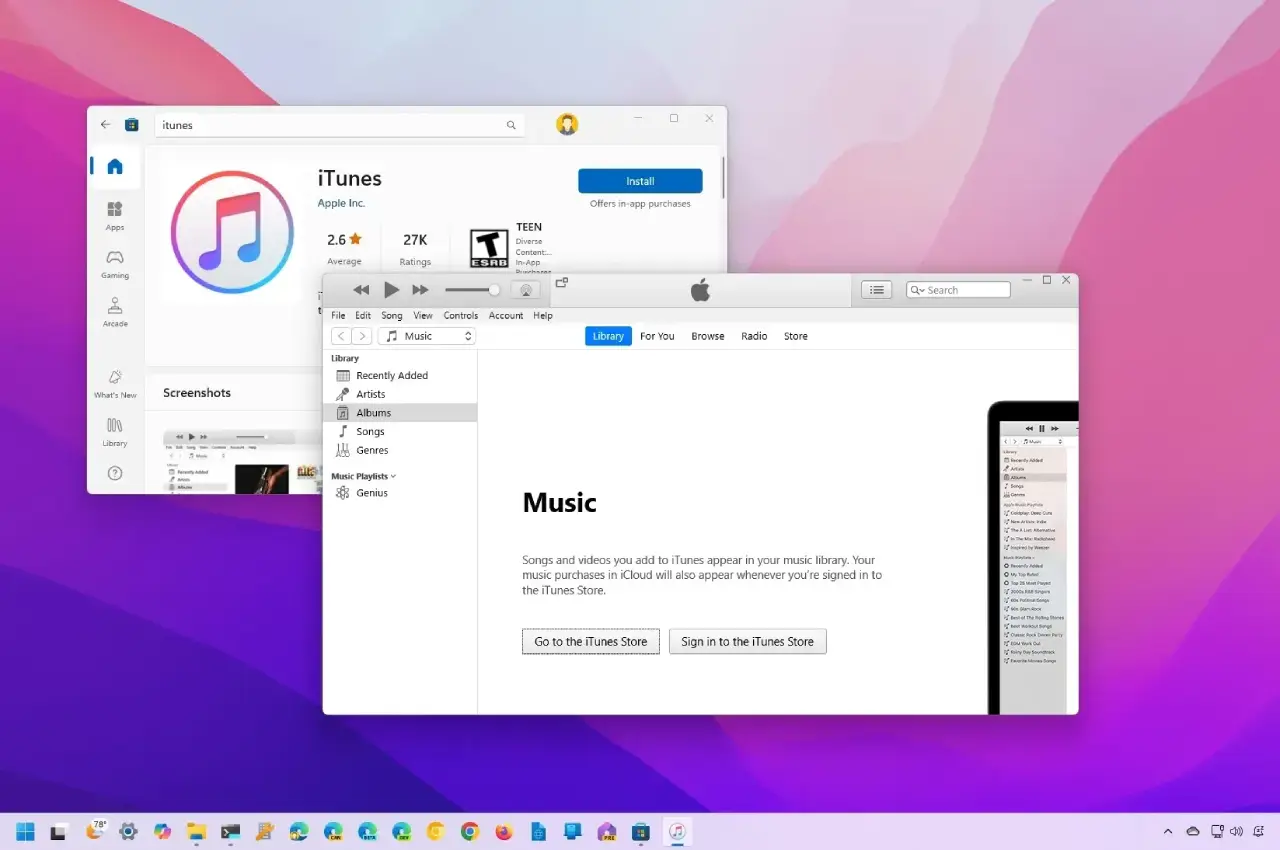1280x850 pixels.
Task: Click the iTunes play button
Action: tap(391, 290)
